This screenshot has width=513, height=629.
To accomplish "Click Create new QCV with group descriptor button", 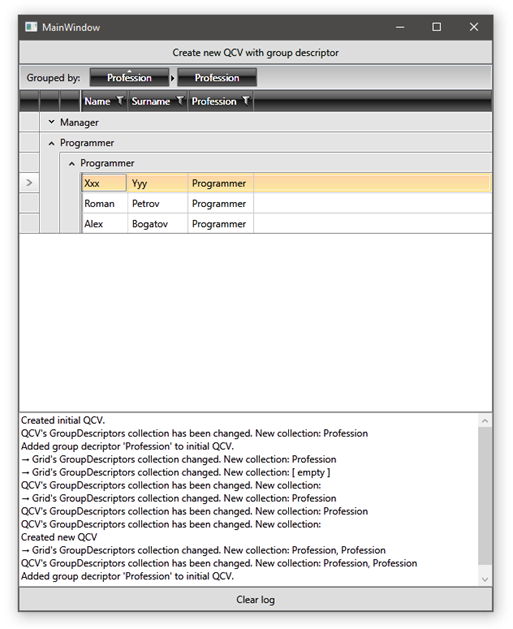I will pyautogui.click(x=255, y=53).
